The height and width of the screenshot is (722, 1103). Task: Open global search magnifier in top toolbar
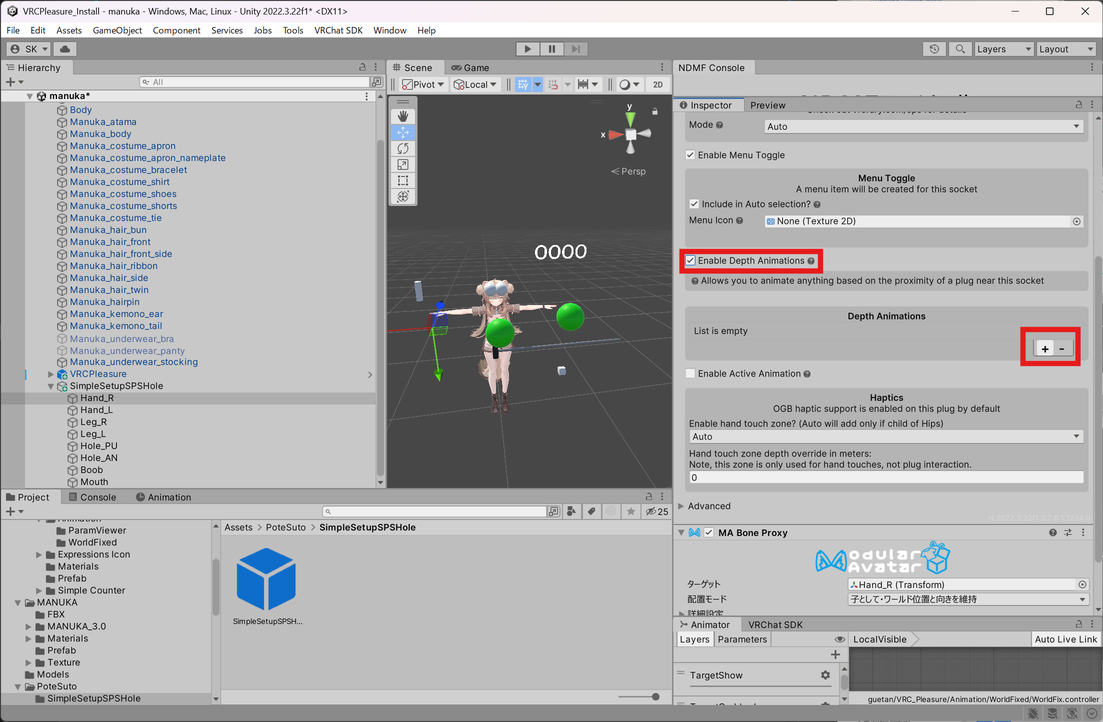(959, 49)
